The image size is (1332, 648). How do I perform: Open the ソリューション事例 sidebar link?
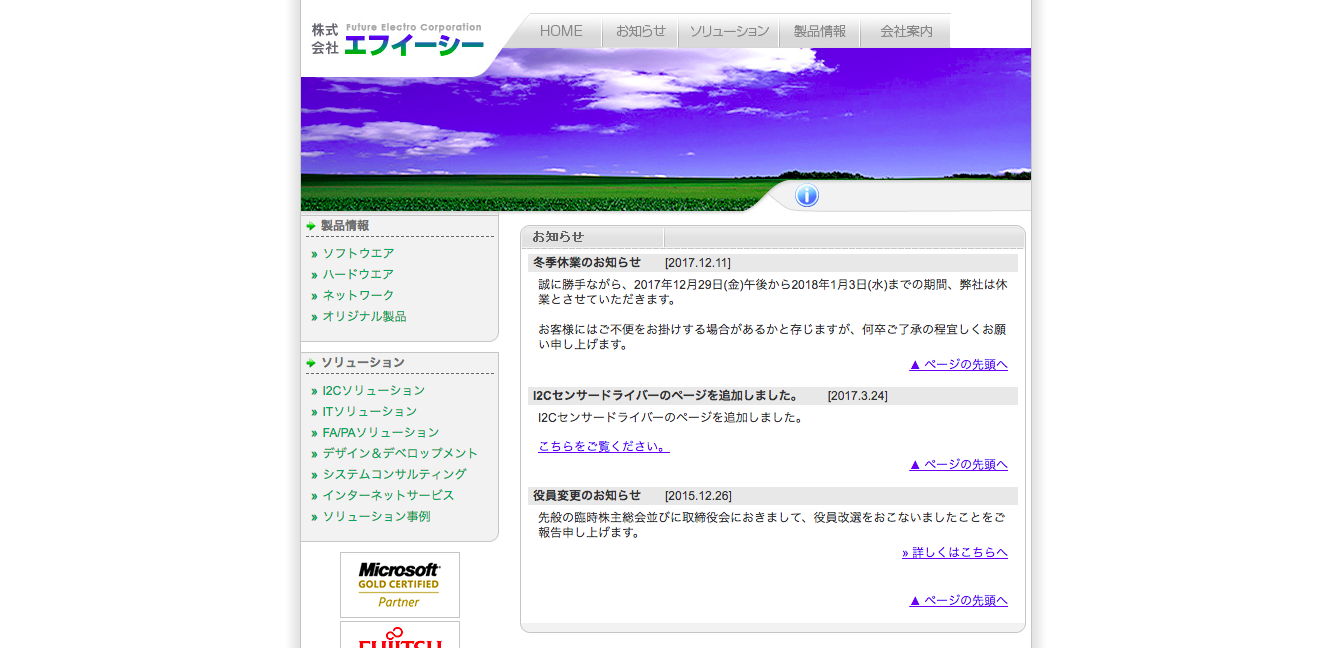click(376, 517)
